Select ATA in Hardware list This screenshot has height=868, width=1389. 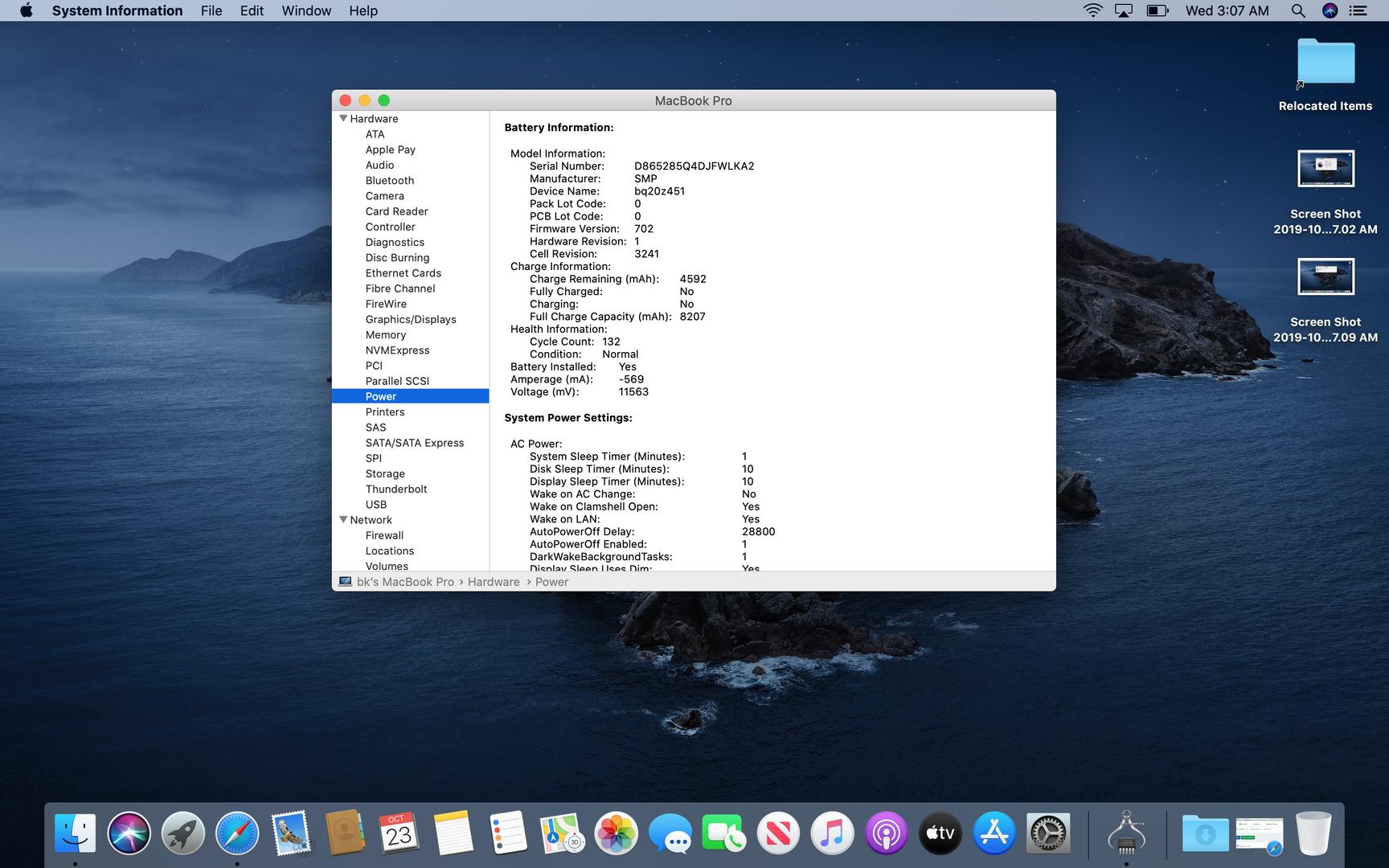coord(375,134)
